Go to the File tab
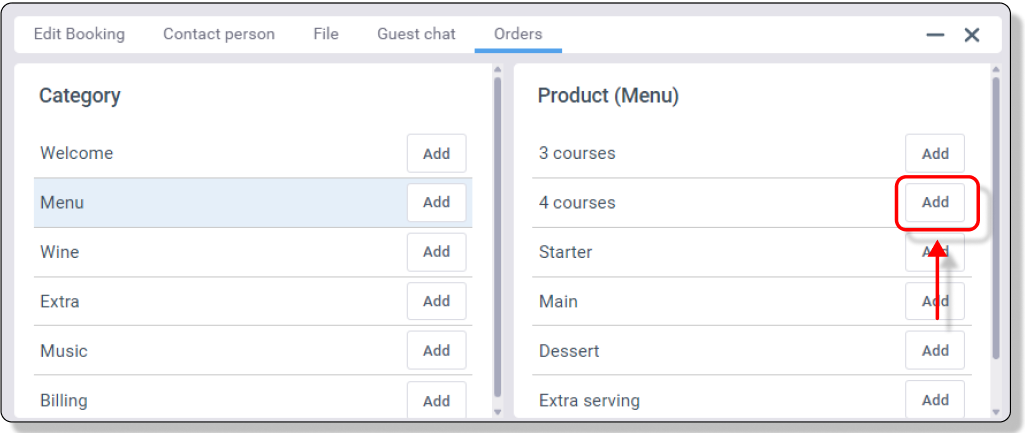Image resolution: width=1025 pixels, height=433 pixels. pyautogui.click(x=326, y=34)
